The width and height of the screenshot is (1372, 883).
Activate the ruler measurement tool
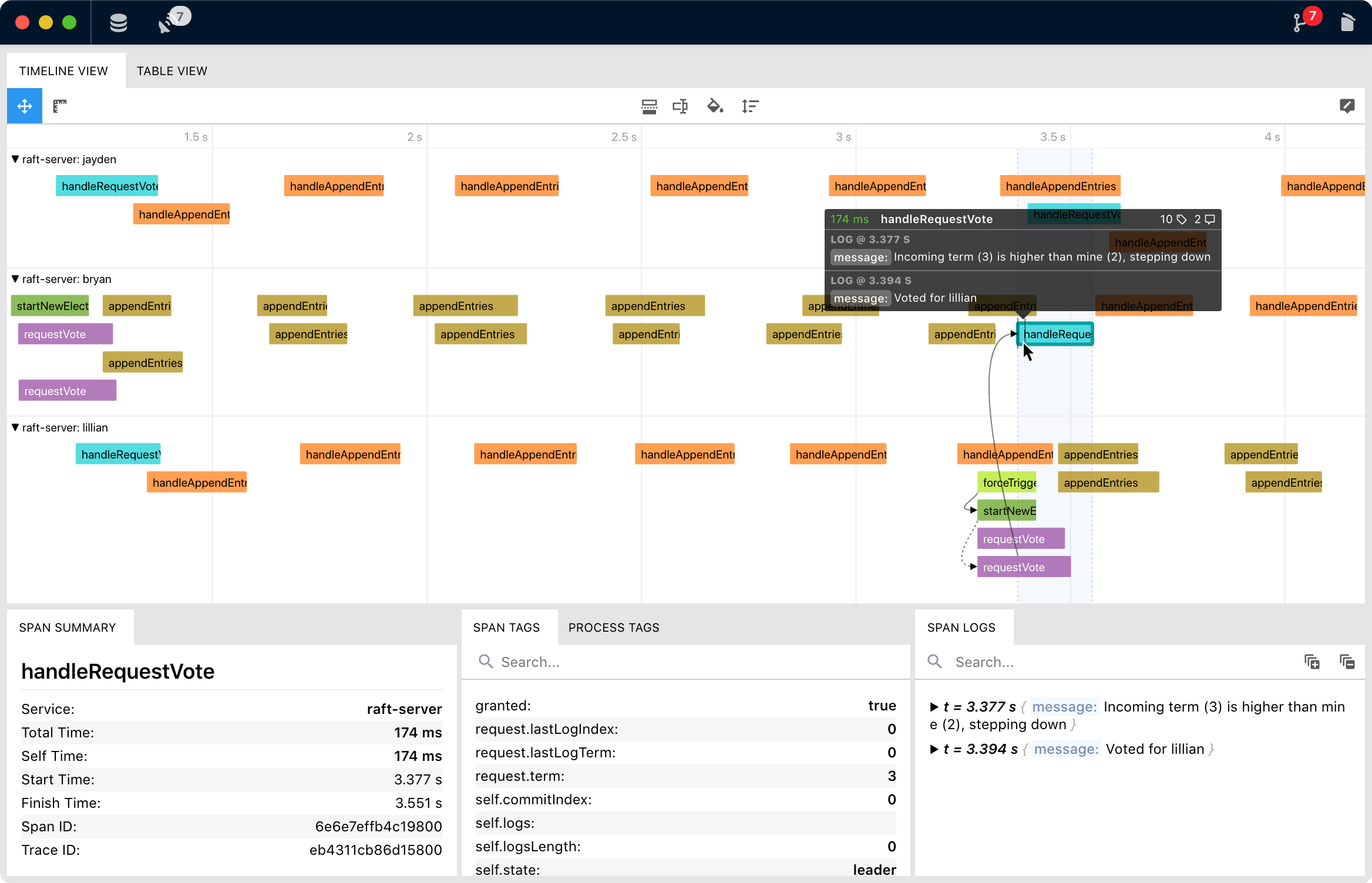click(60, 106)
